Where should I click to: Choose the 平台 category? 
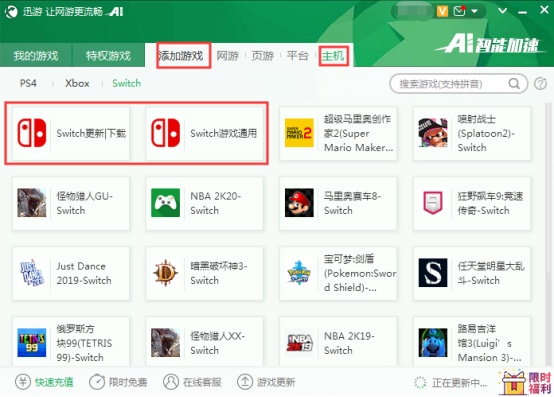pos(297,55)
